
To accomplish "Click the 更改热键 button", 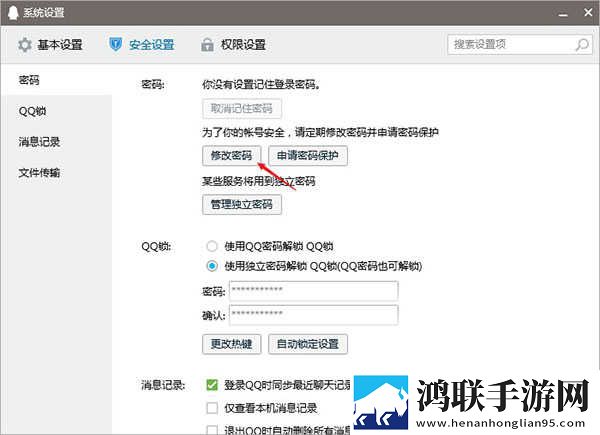I will (x=232, y=344).
